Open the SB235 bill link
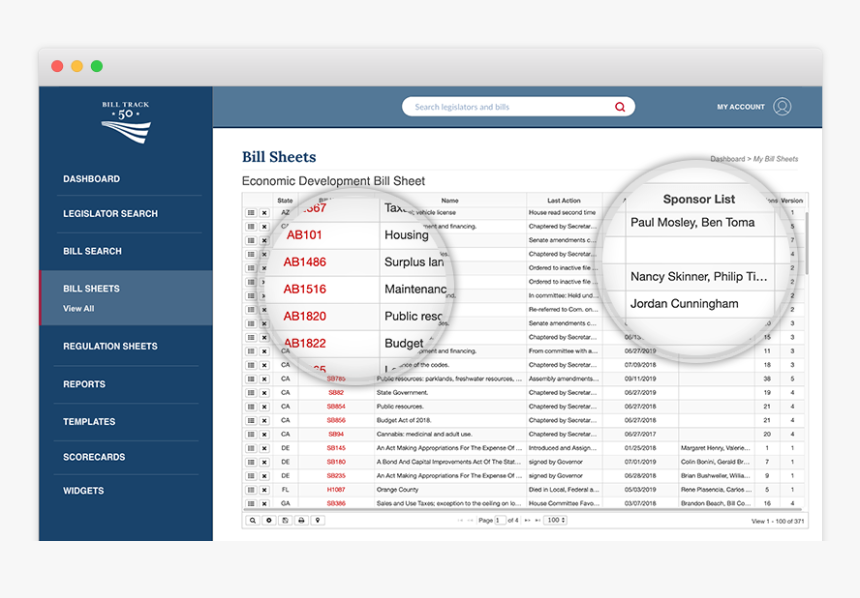The height and width of the screenshot is (598, 860). click(336, 476)
